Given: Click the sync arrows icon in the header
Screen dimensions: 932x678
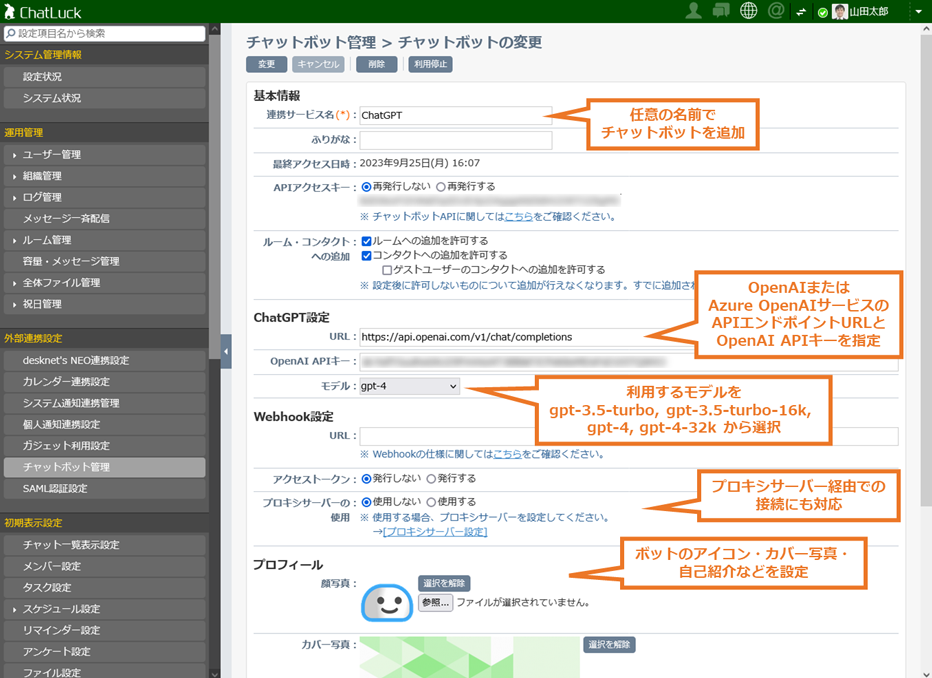Looking at the screenshot, I should 802,11.
